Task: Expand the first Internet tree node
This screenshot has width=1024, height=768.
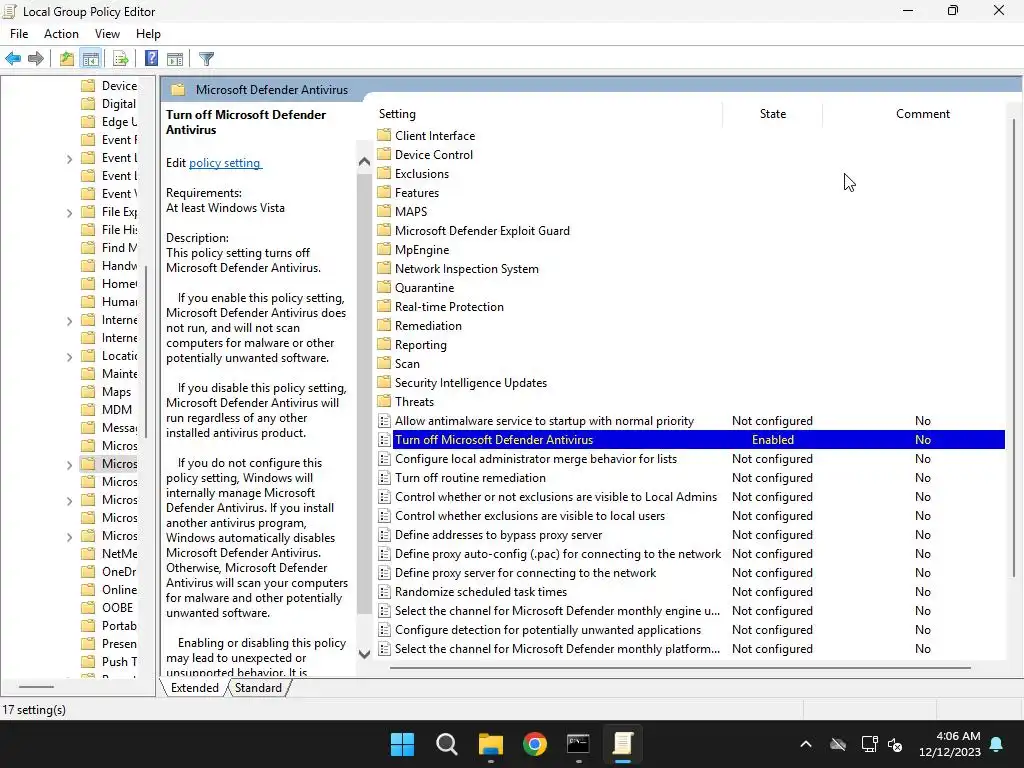Action: [69, 320]
